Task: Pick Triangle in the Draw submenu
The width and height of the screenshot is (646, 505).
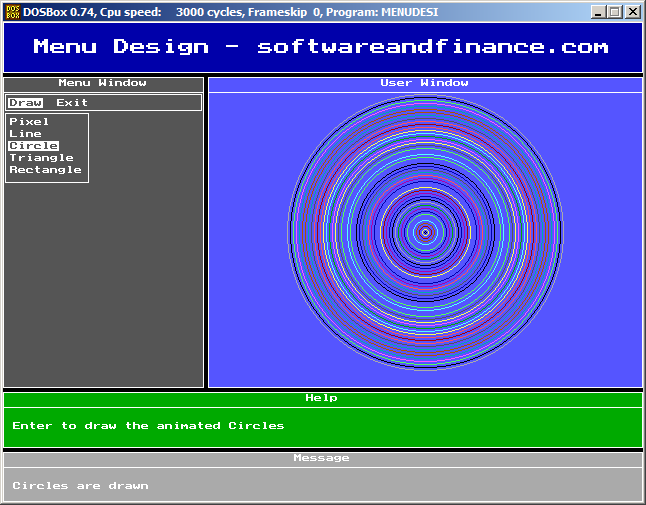Action: 41,158
